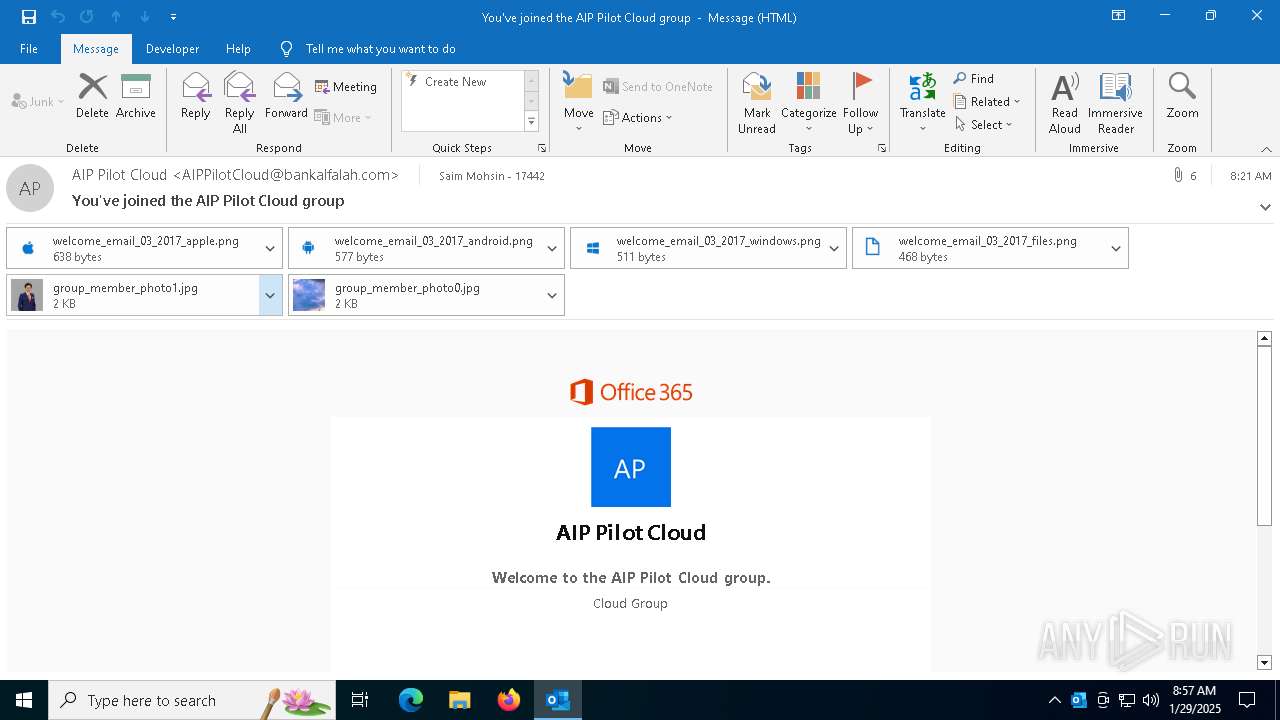Image resolution: width=1280 pixels, height=720 pixels.
Task: Open the Follow Up flag menu
Action: tap(860, 103)
